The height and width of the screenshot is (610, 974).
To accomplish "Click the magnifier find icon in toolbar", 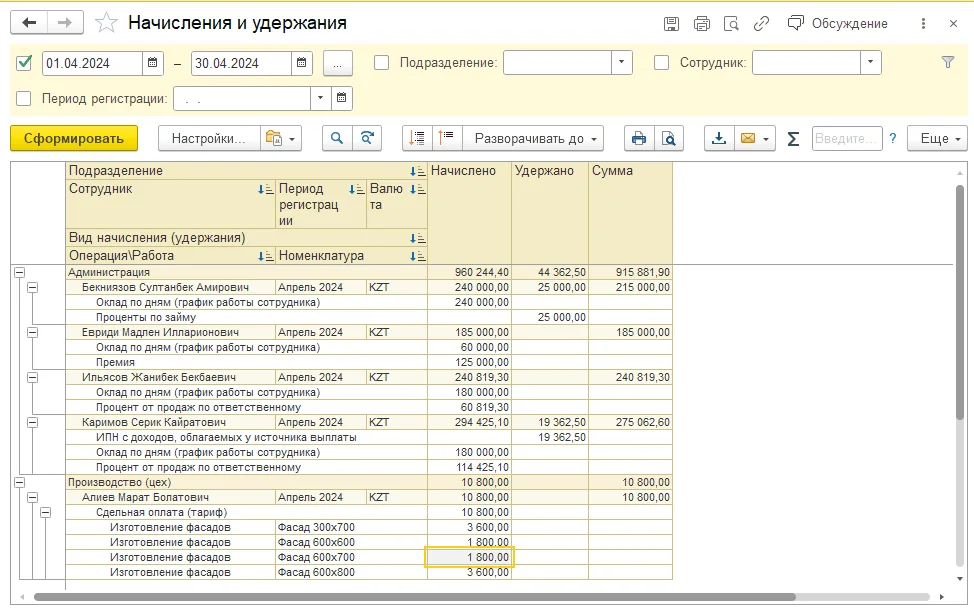I will (337, 138).
